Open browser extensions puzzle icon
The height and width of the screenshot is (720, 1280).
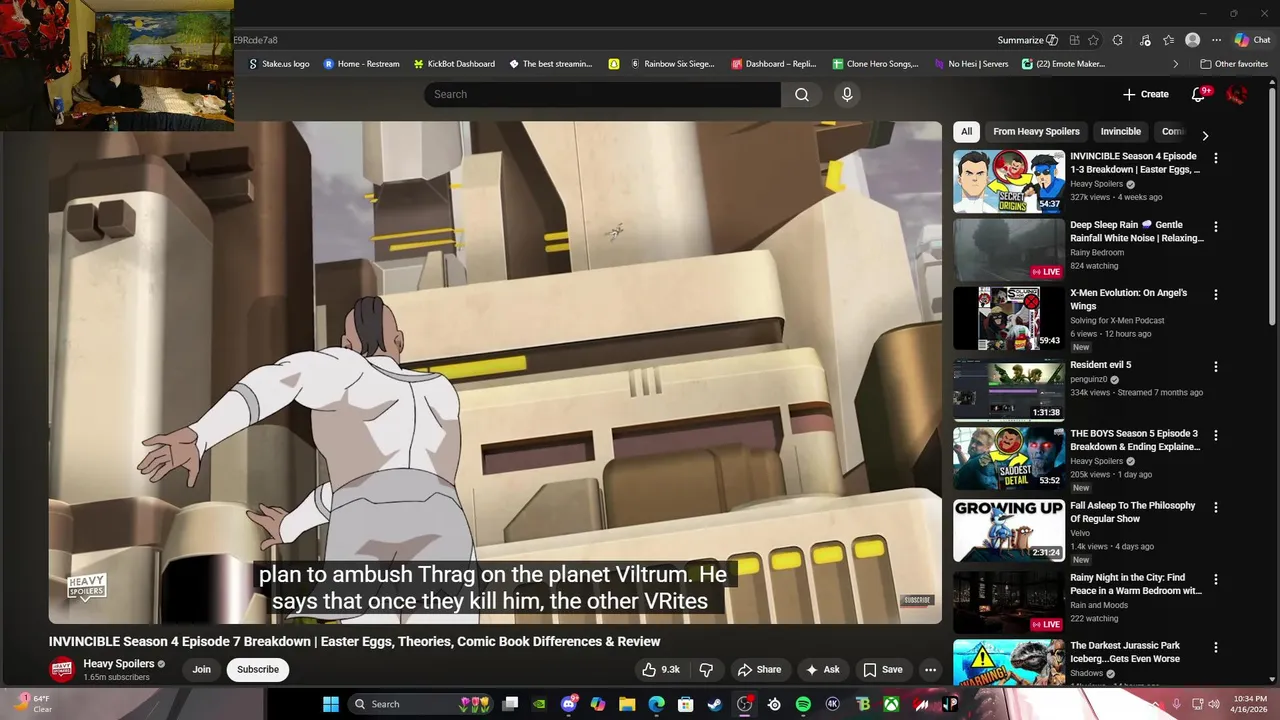[1118, 40]
